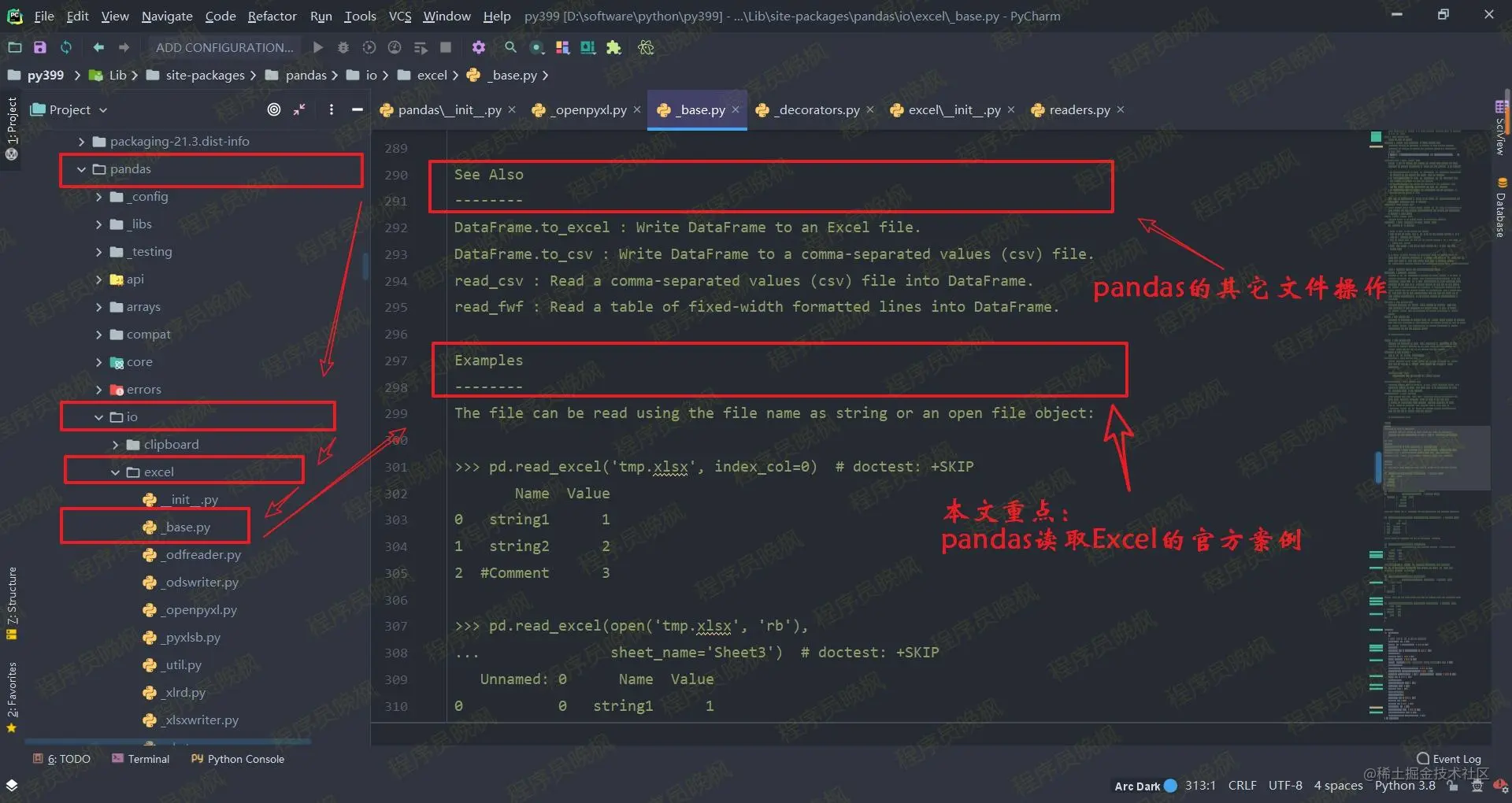1512x803 pixels.
Task: Click the Profile icon in the toolbar
Action: coord(395,47)
